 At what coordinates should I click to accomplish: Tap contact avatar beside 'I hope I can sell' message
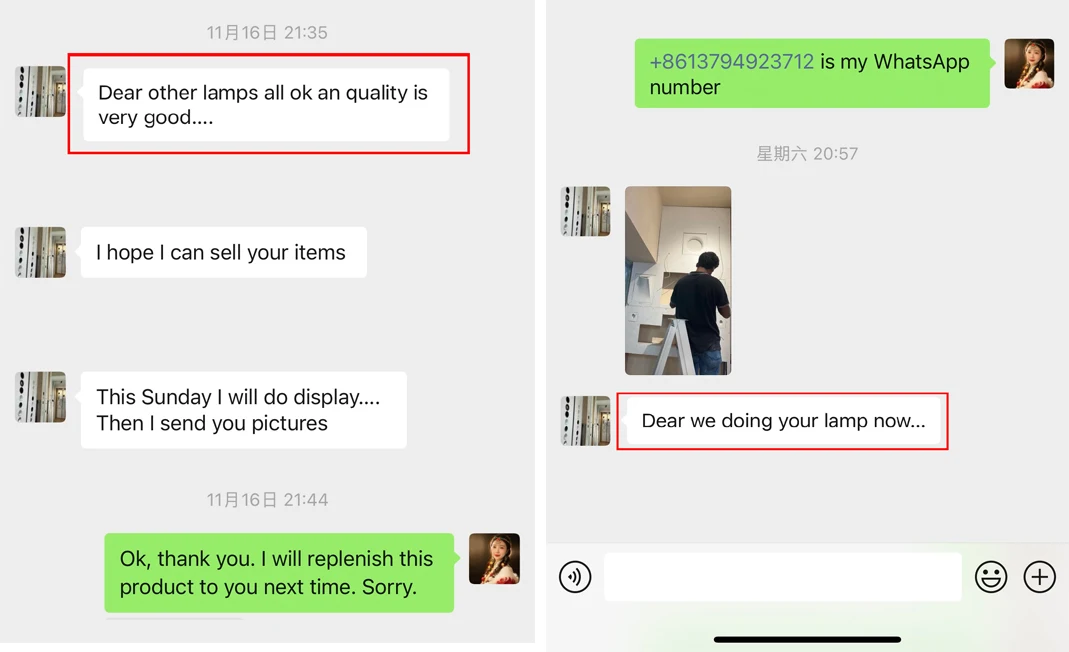pyautogui.click(x=40, y=252)
